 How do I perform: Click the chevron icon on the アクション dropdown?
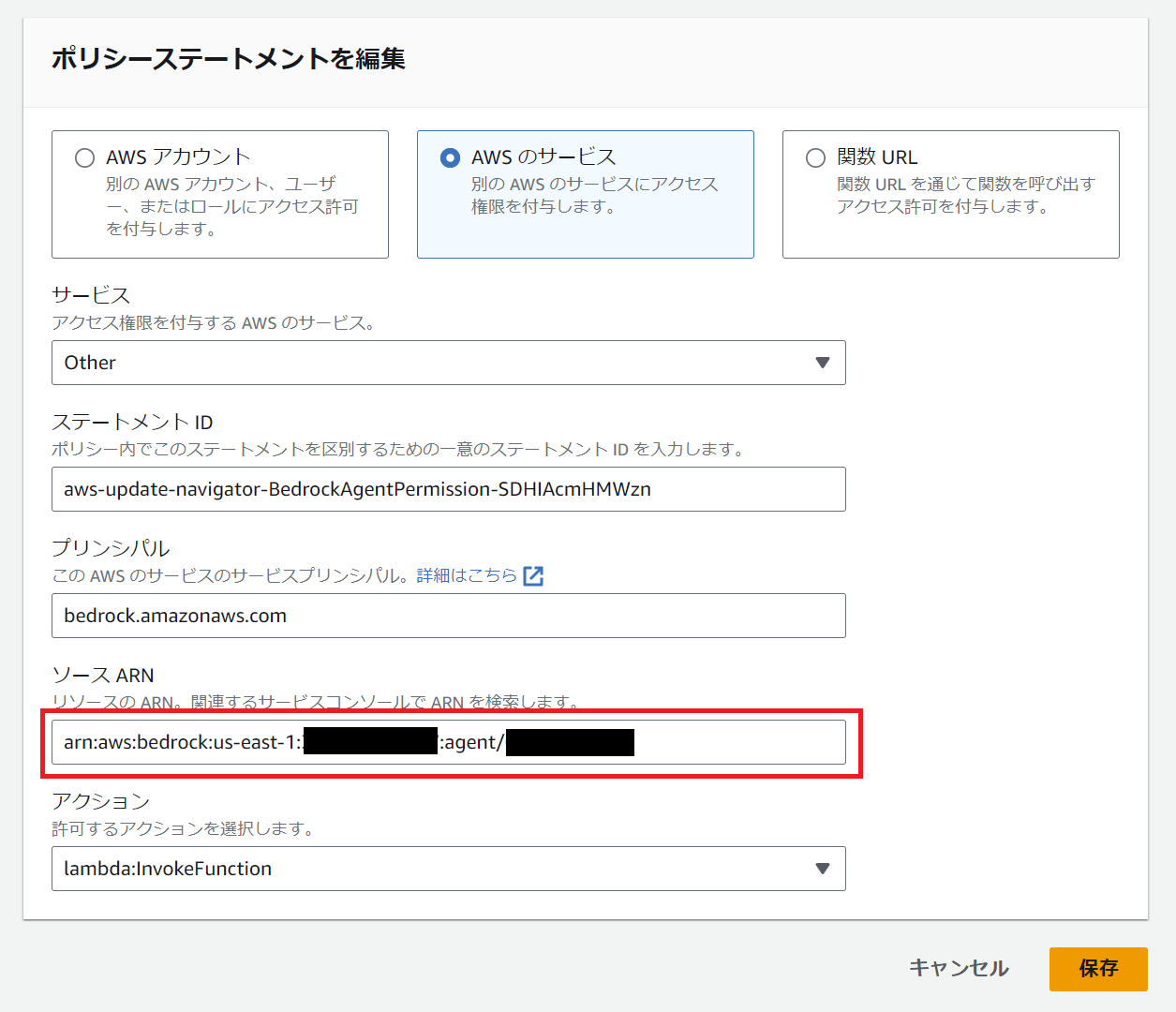(x=823, y=869)
